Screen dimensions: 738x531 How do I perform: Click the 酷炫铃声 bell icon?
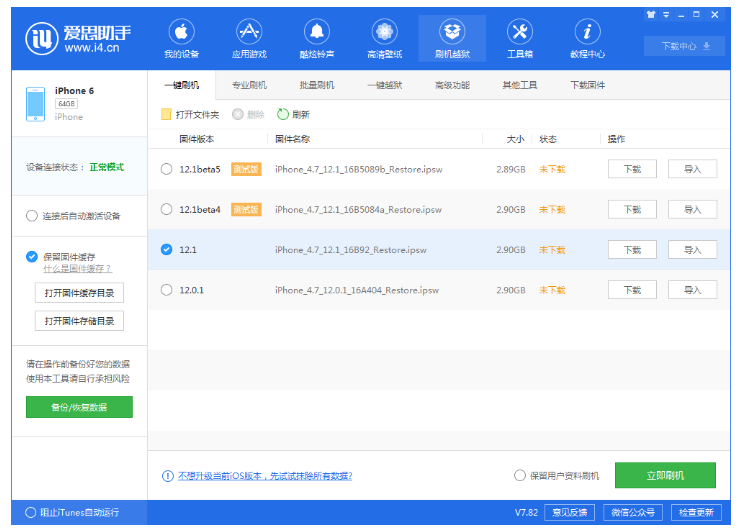coord(316,32)
